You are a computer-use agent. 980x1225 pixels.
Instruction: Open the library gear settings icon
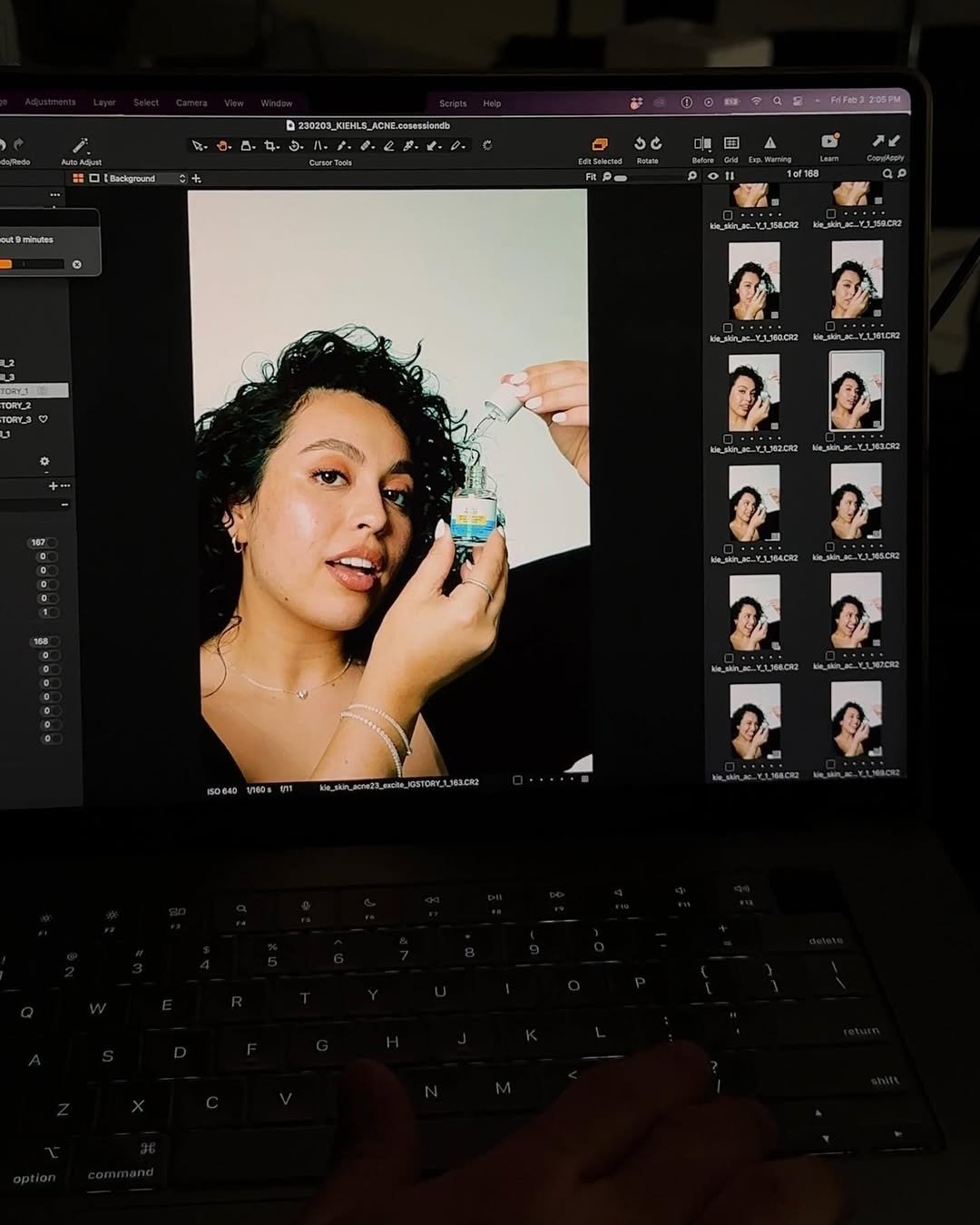[x=44, y=461]
